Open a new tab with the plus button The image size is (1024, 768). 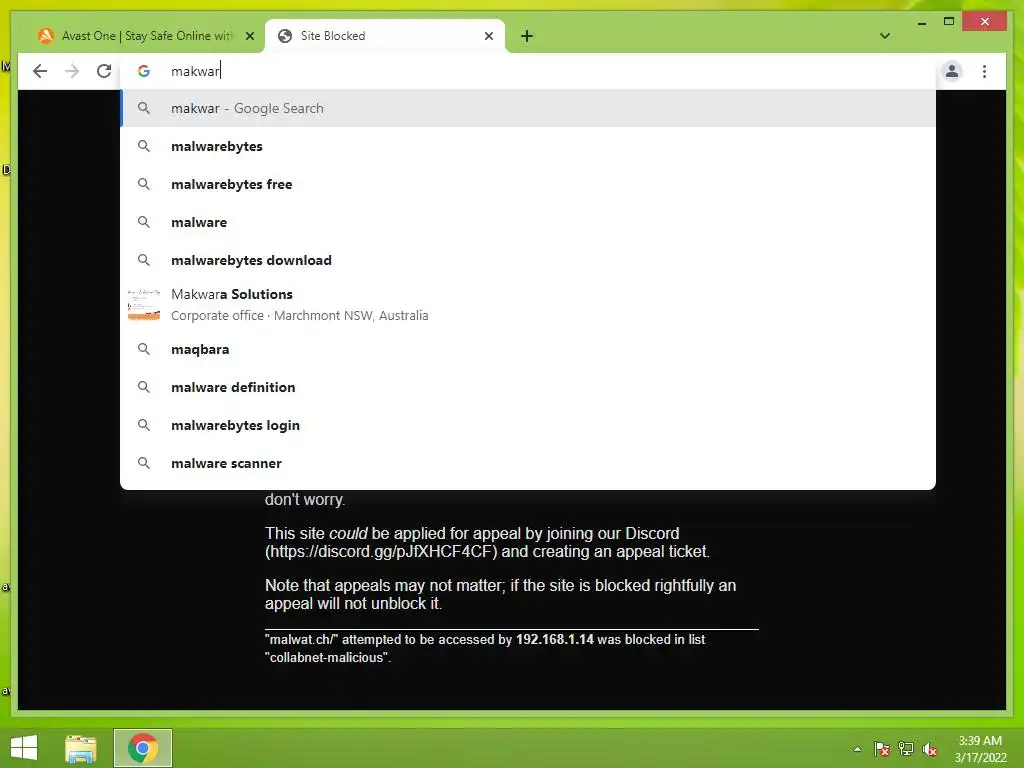527,36
